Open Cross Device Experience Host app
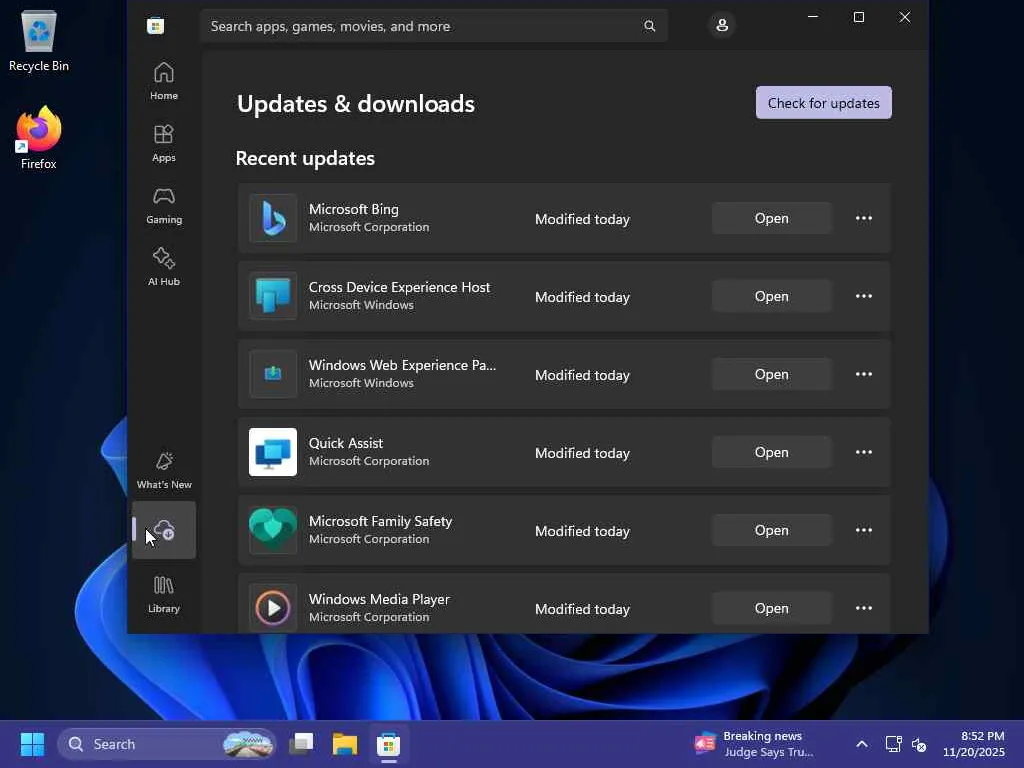Screen dimensions: 1024x768 pyautogui.click(x=771, y=296)
